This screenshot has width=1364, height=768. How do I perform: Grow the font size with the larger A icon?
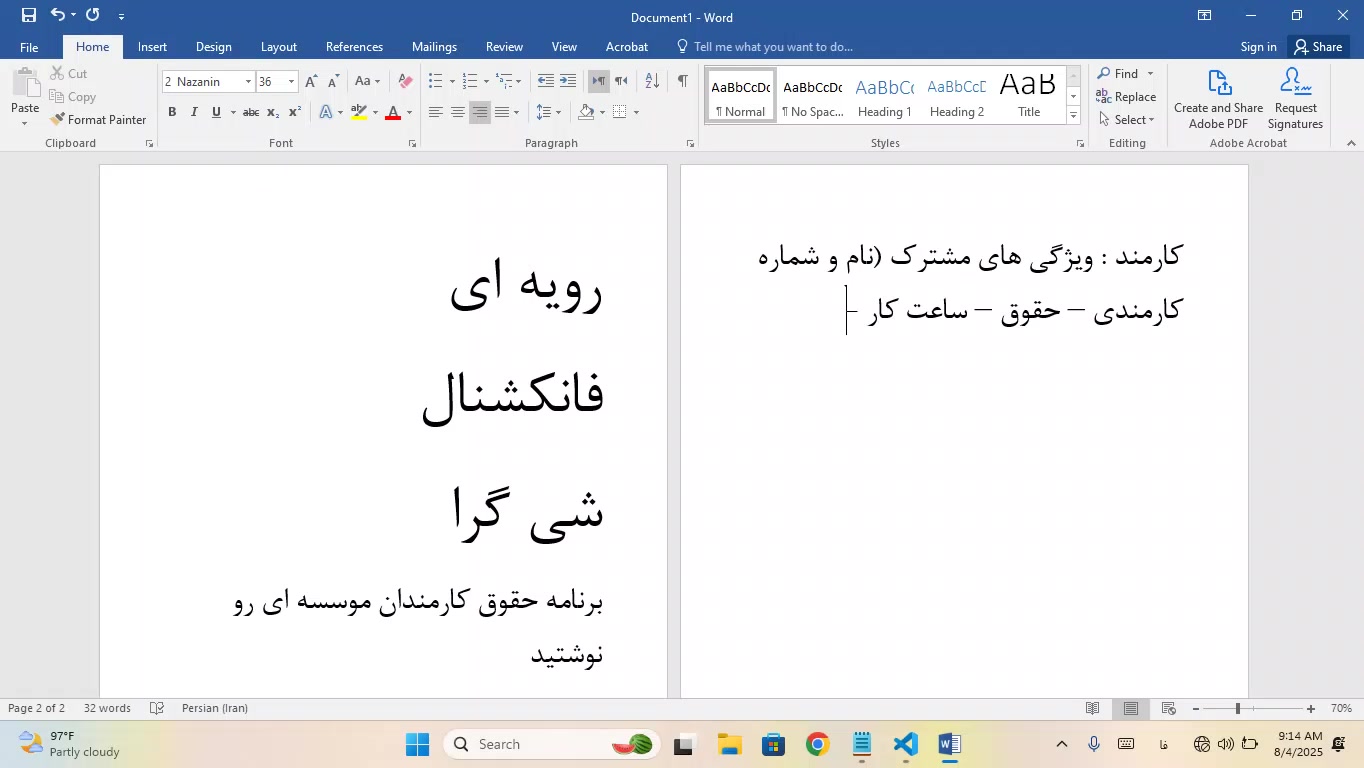point(311,81)
